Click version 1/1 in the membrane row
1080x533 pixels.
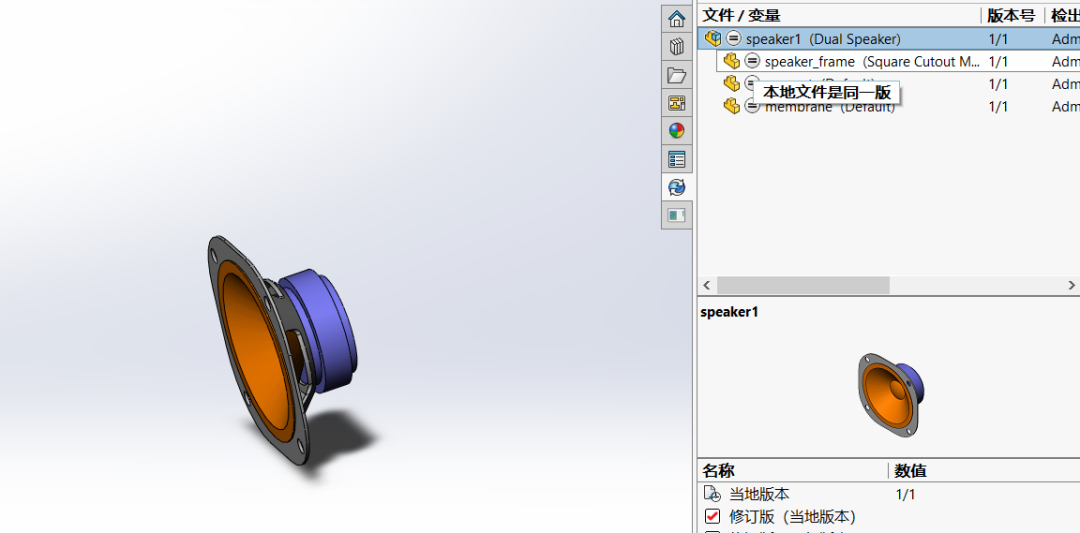pyautogui.click(x=998, y=107)
